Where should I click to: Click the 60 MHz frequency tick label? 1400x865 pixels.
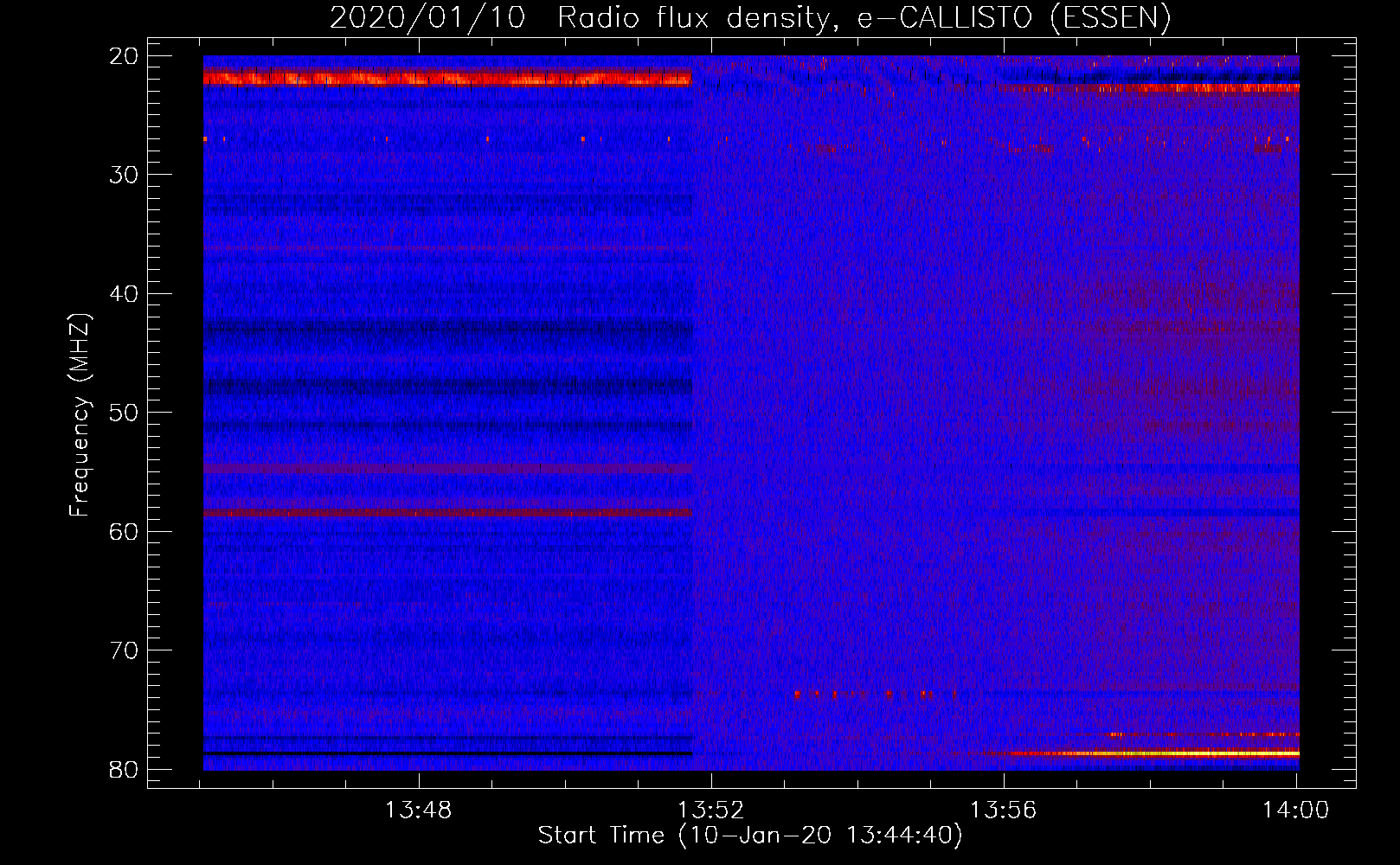pos(125,532)
